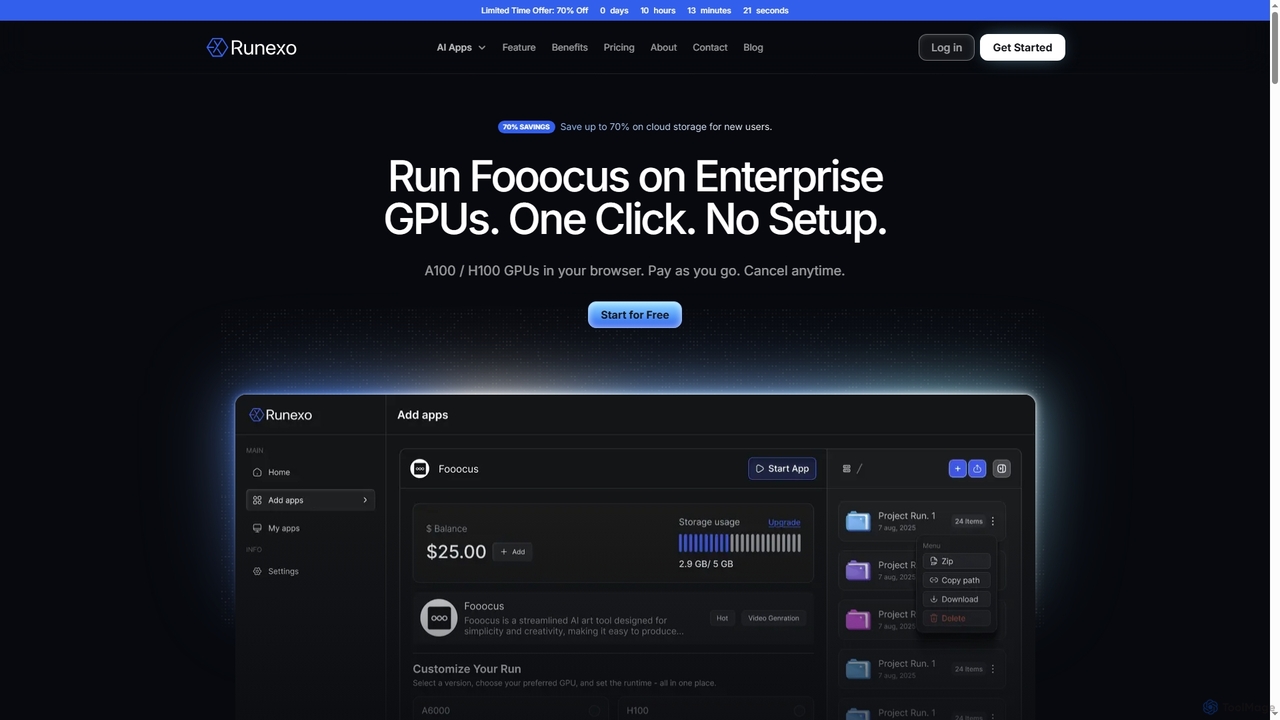Click the Video Genration tag
Screen dimensions: 1280x720
[x=774, y=618]
